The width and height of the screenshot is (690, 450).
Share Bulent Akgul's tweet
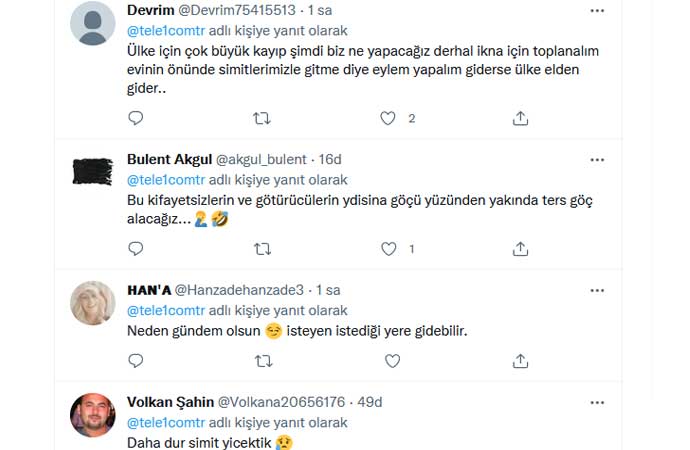point(520,248)
